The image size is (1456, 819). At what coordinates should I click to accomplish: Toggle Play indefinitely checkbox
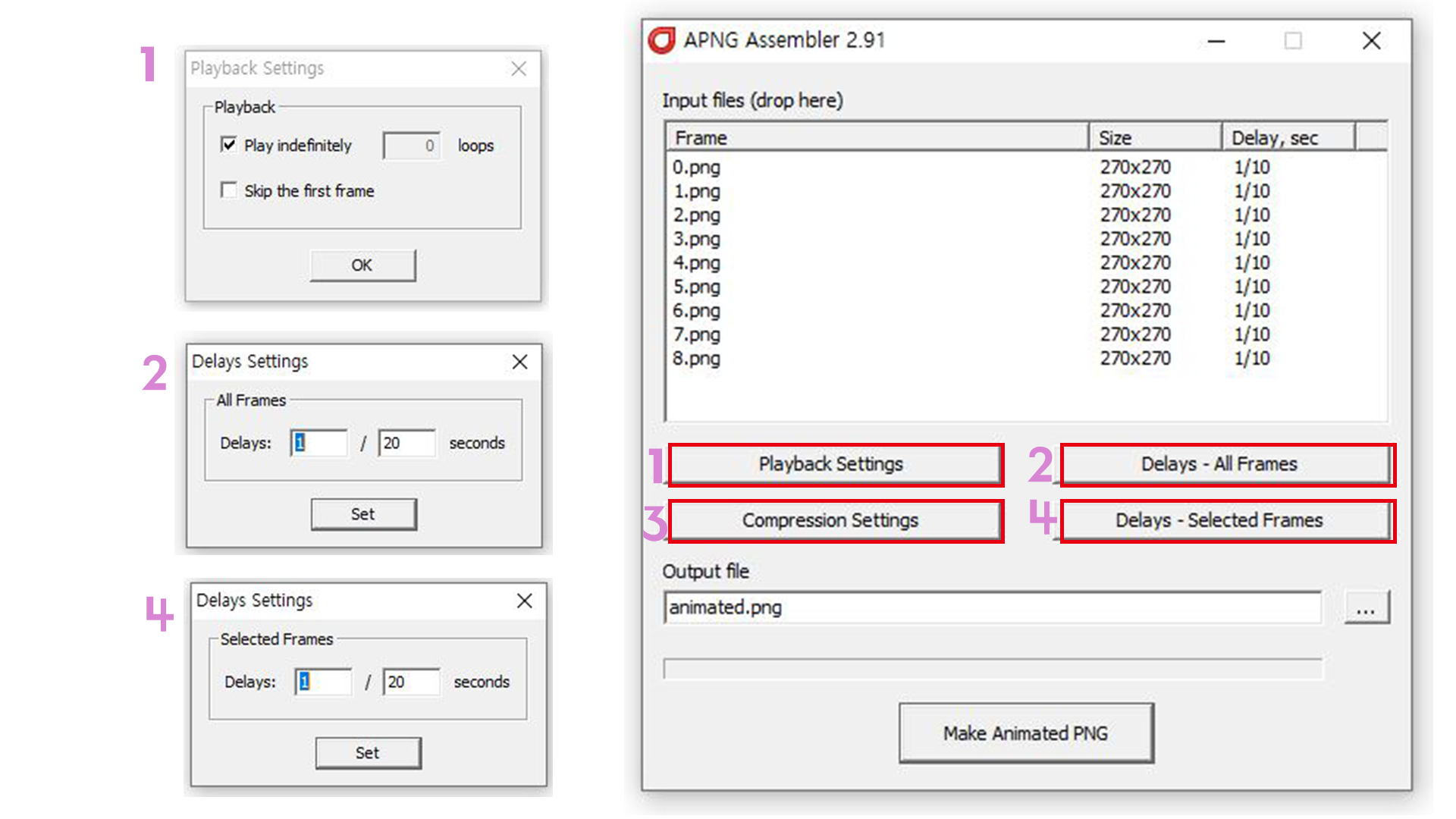pyautogui.click(x=228, y=144)
